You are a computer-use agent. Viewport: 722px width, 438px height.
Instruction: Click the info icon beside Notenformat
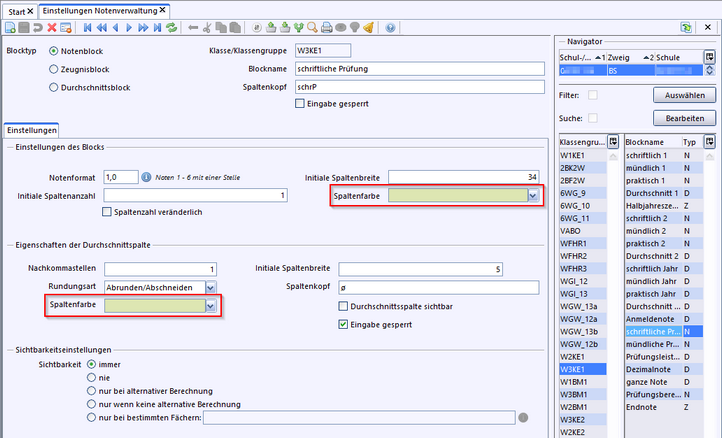[x=147, y=177]
